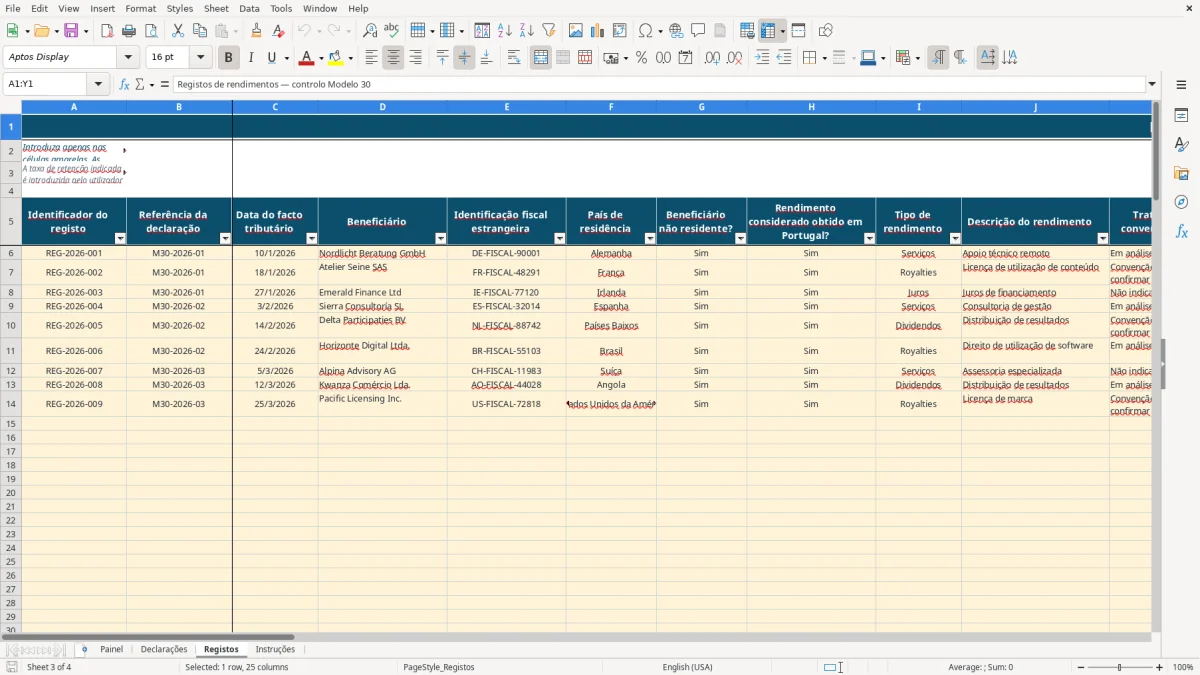Open filter dropdown for Referência da declaração
Screen dimensions: 1200x675
click(225, 238)
